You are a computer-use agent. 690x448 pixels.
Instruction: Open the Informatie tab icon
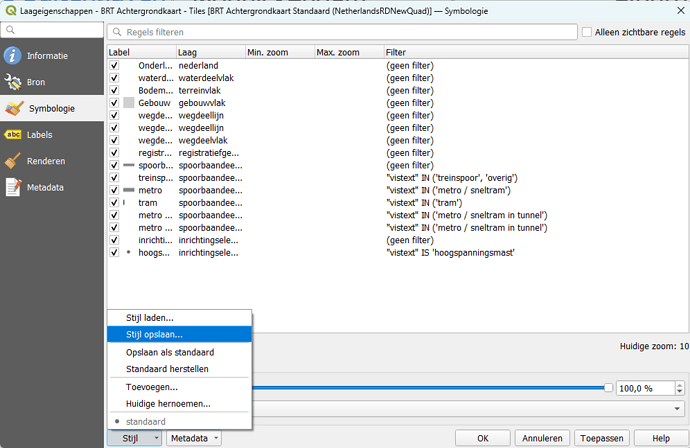coord(12,56)
